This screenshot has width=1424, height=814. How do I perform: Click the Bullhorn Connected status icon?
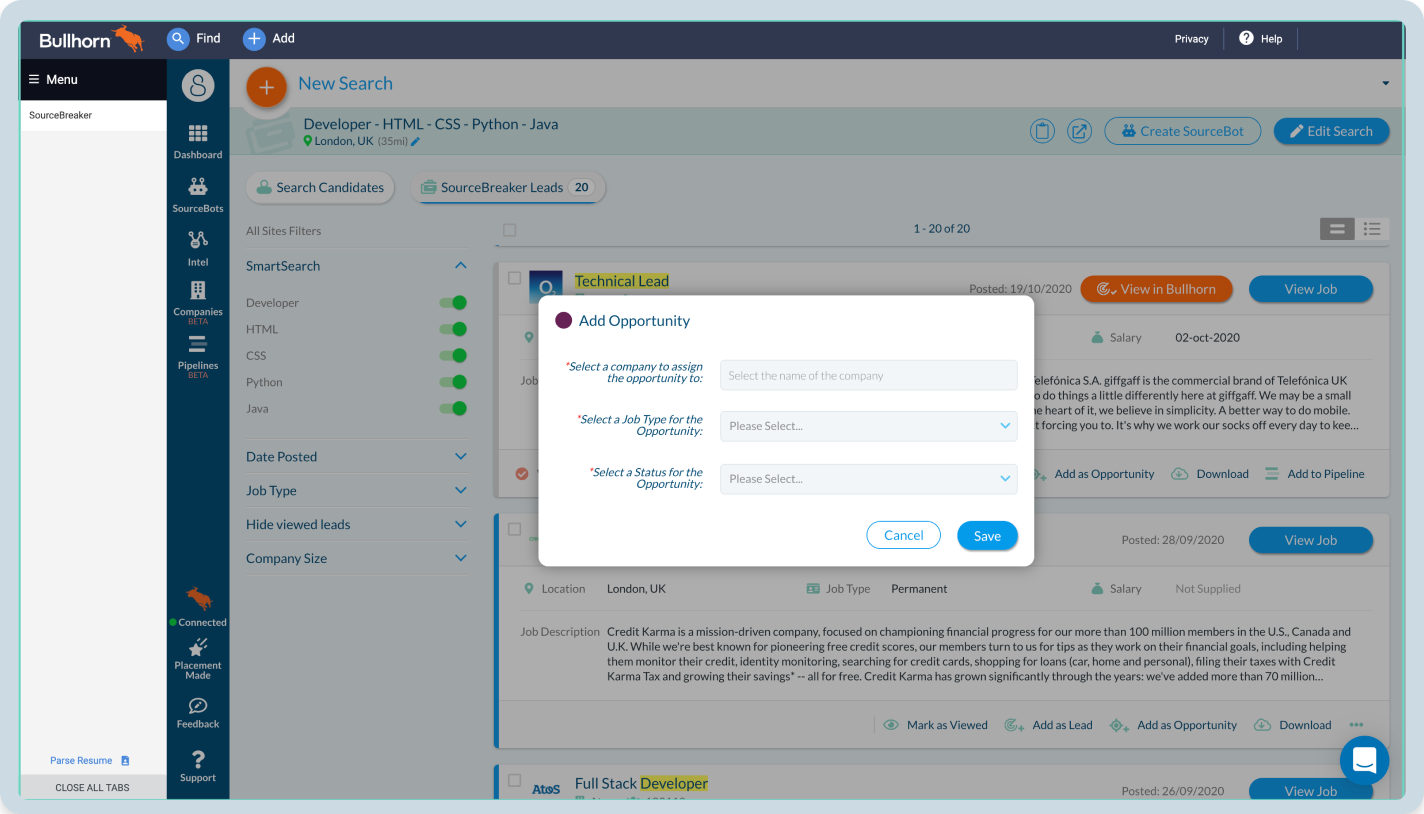coord(199,599)
